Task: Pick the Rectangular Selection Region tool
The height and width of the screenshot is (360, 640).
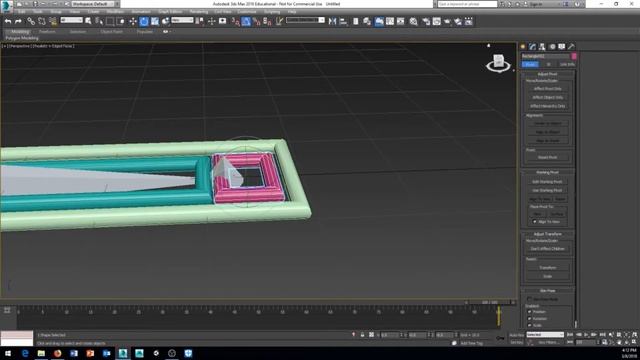Action: point(110,21)
